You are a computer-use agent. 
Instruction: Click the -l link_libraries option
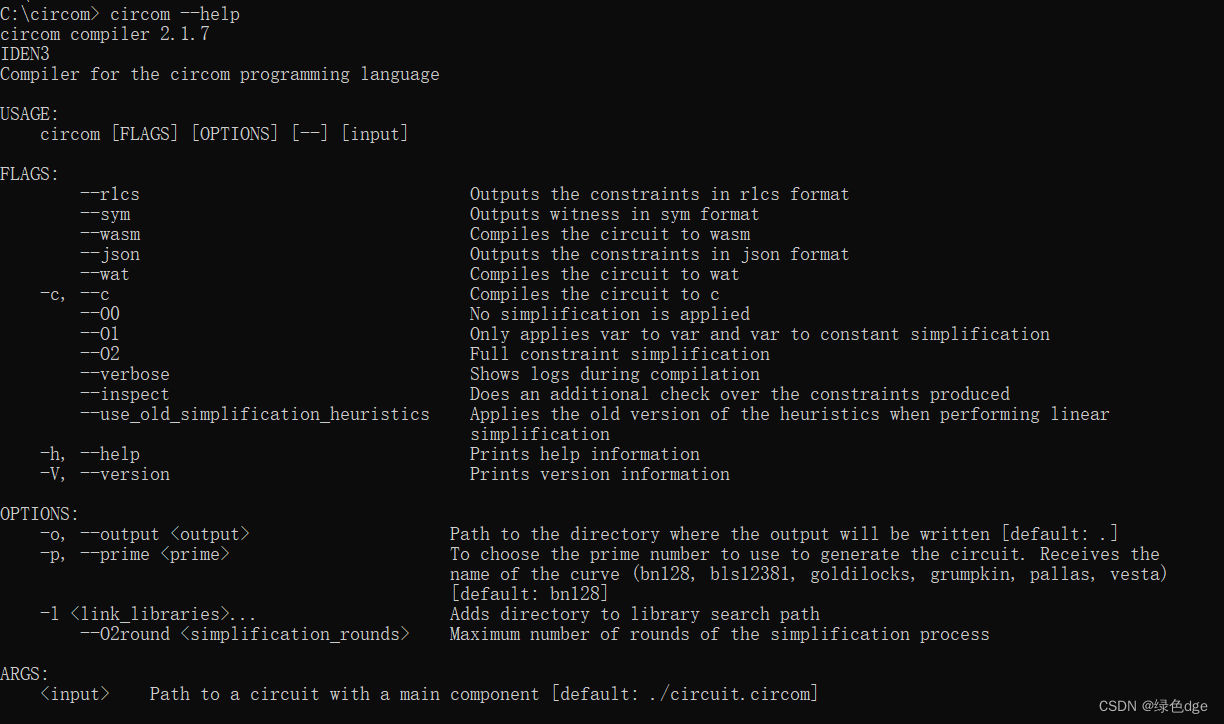tap(148, 614)
